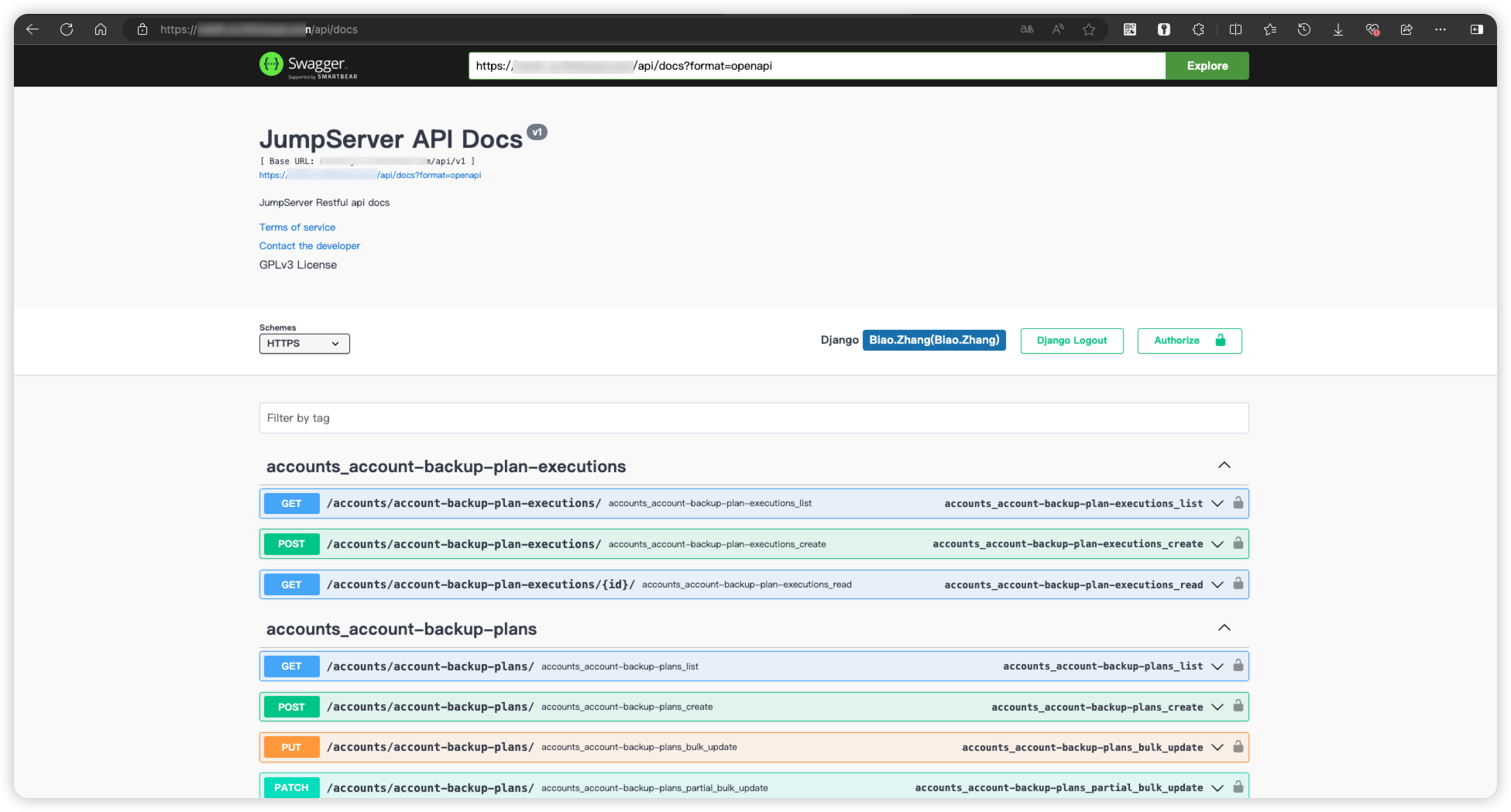Screen dimensions: 1511x812
Task: Expand backup-plans_list GET row chevron
Action: pyautogui.click(x=1217, y=666)
